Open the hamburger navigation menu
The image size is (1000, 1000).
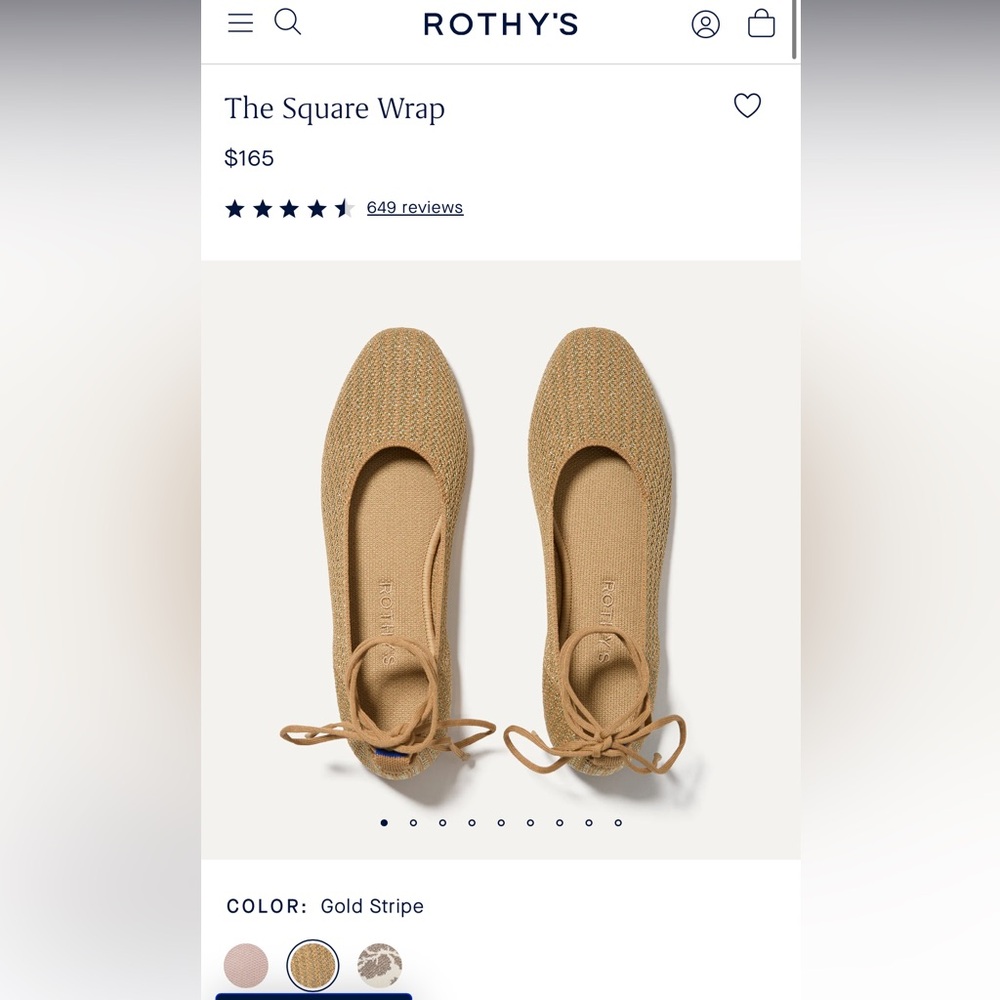[240, 22]
